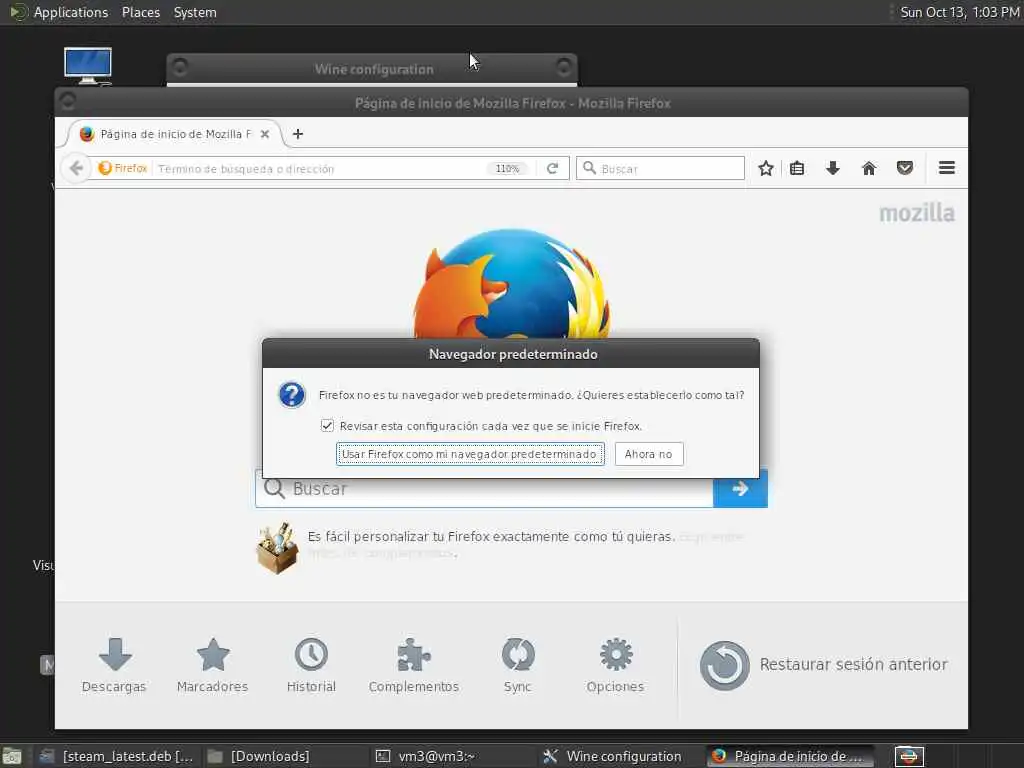Screen dimensions: 1024x768
Task: Click the magnifier icon in toolbar search box
Action: [589, 168]
